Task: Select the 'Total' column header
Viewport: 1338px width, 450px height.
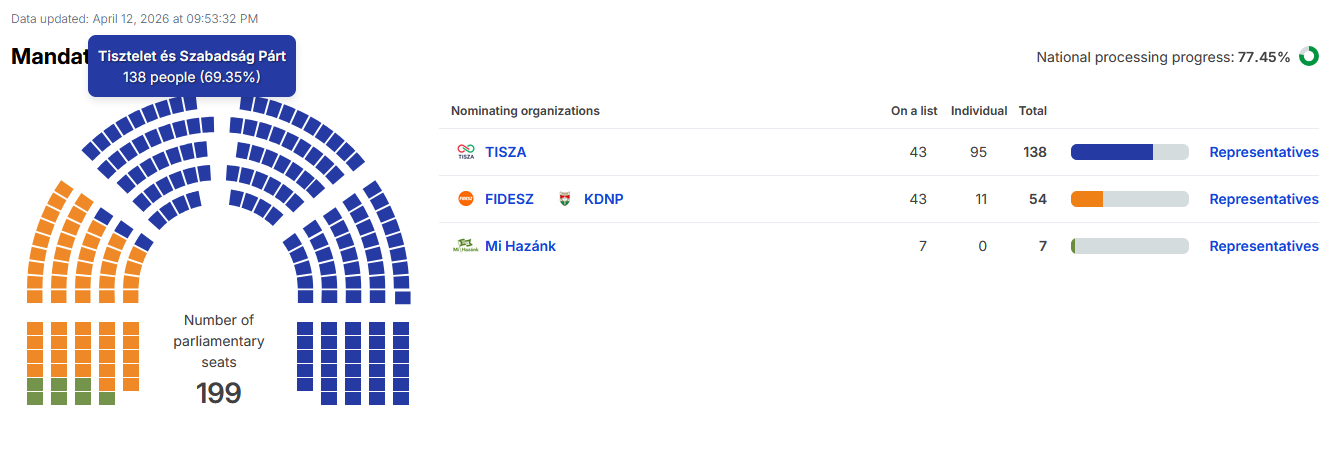Action: pos(1033,111)
